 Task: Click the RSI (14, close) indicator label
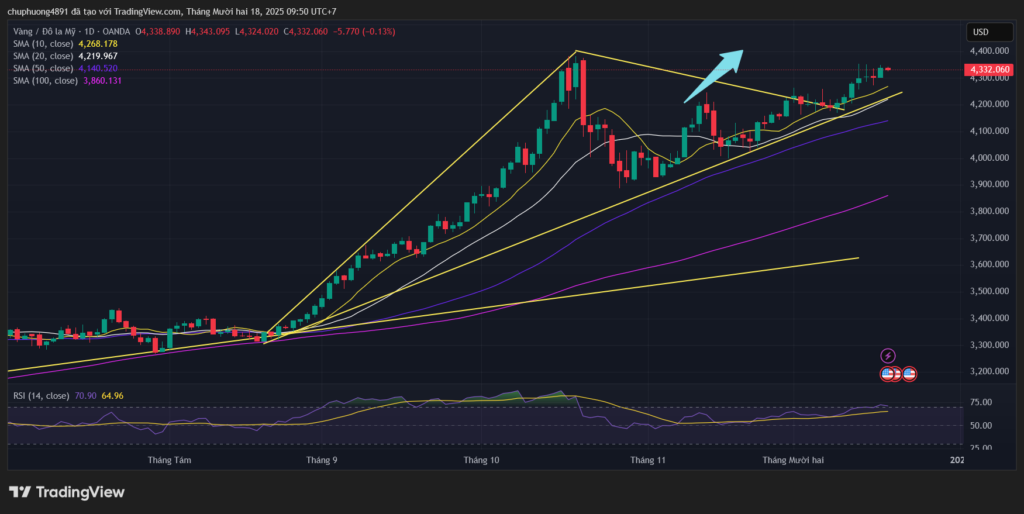40,396
